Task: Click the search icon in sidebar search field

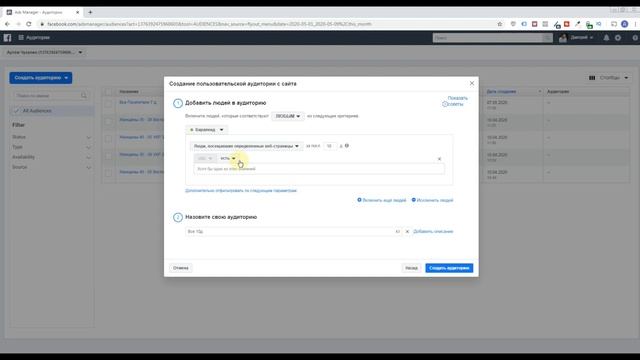Action: tap(84, 96)
